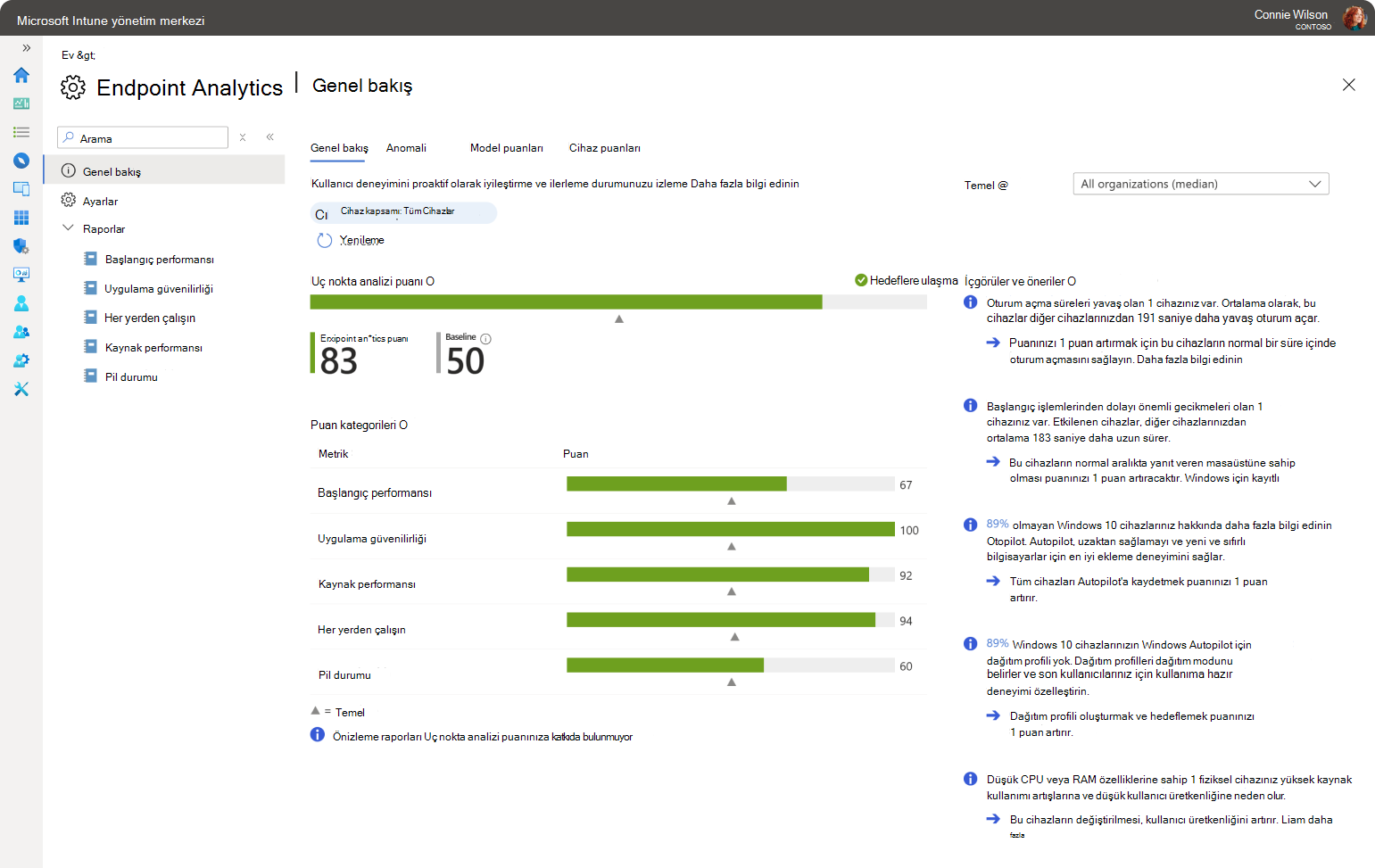Screen dimensions: 1375x868
Task: Click Daha fazla bilgi edinin under the tabs
Action: pos(745,184)
